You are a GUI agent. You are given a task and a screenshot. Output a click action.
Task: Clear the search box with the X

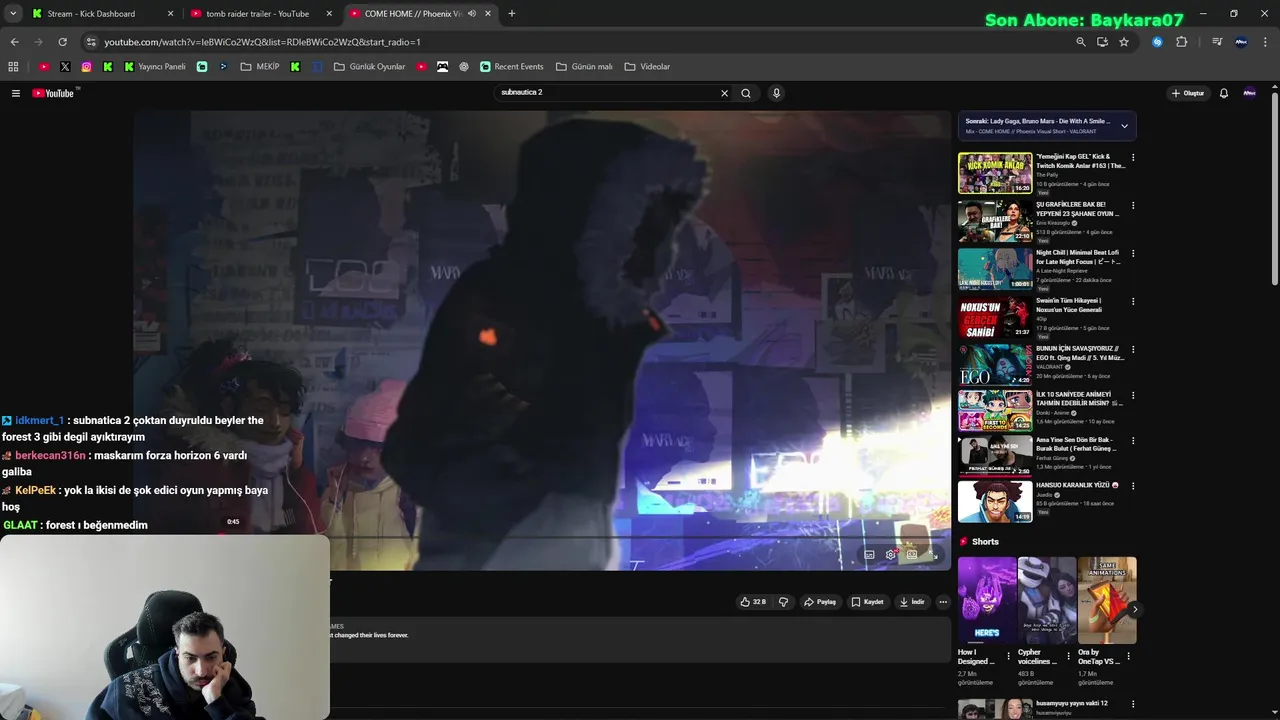click(x=725, y=93)
